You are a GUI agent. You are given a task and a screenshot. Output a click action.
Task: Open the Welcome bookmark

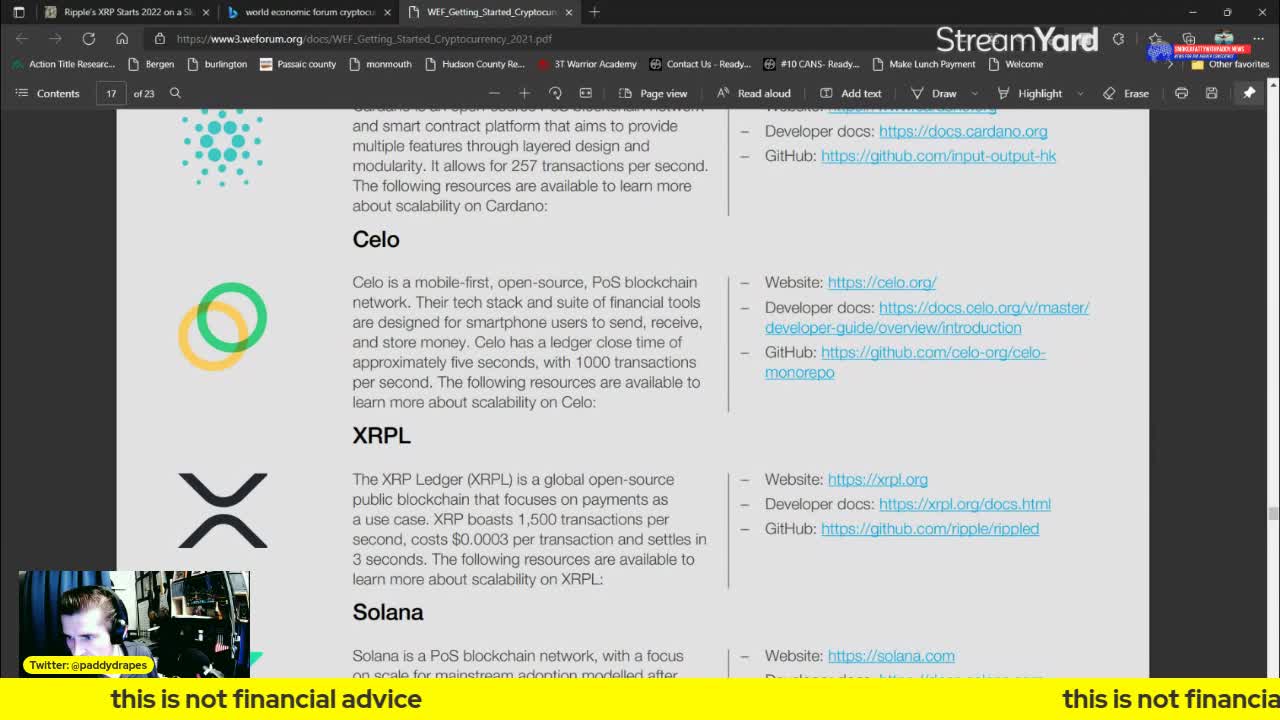tap(1014, 64)
